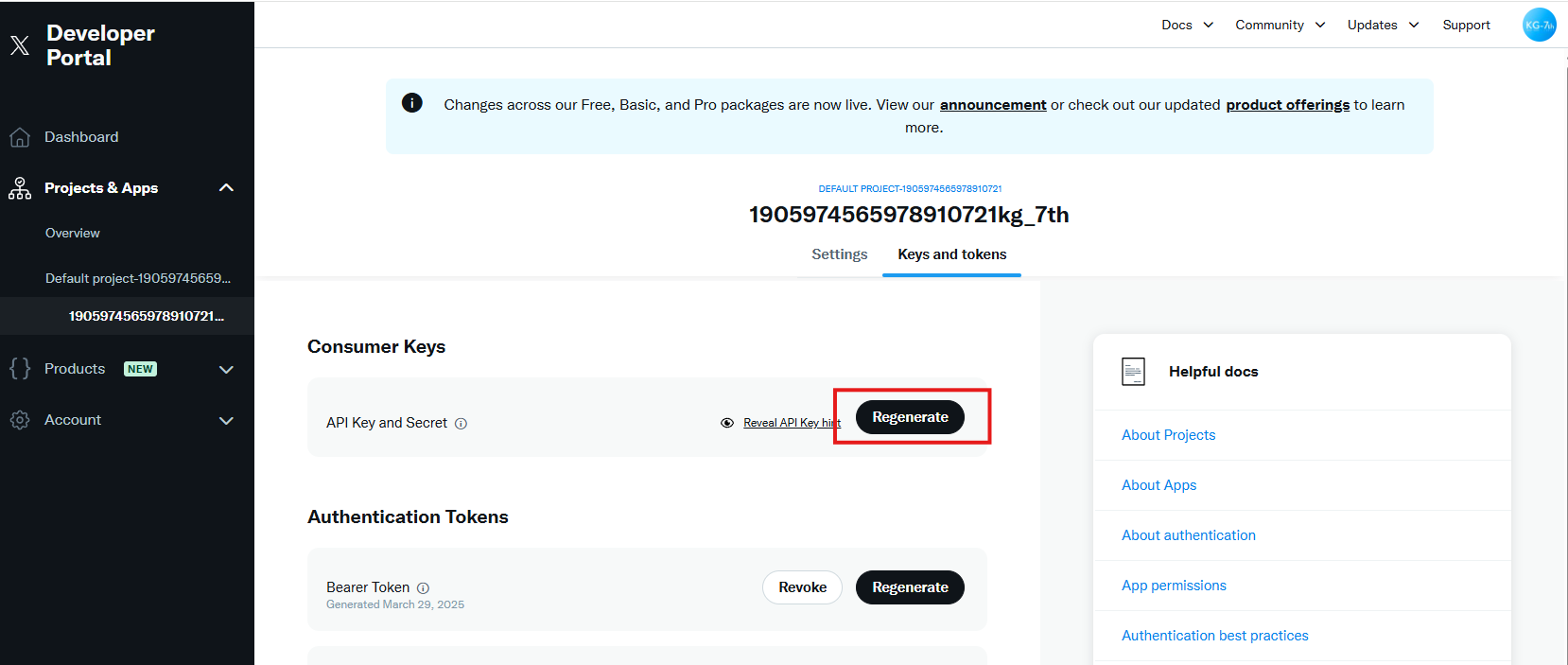Click the X logo in sidebar
The height and width of the screenshot is (665, 1568).
pos(20,45)
